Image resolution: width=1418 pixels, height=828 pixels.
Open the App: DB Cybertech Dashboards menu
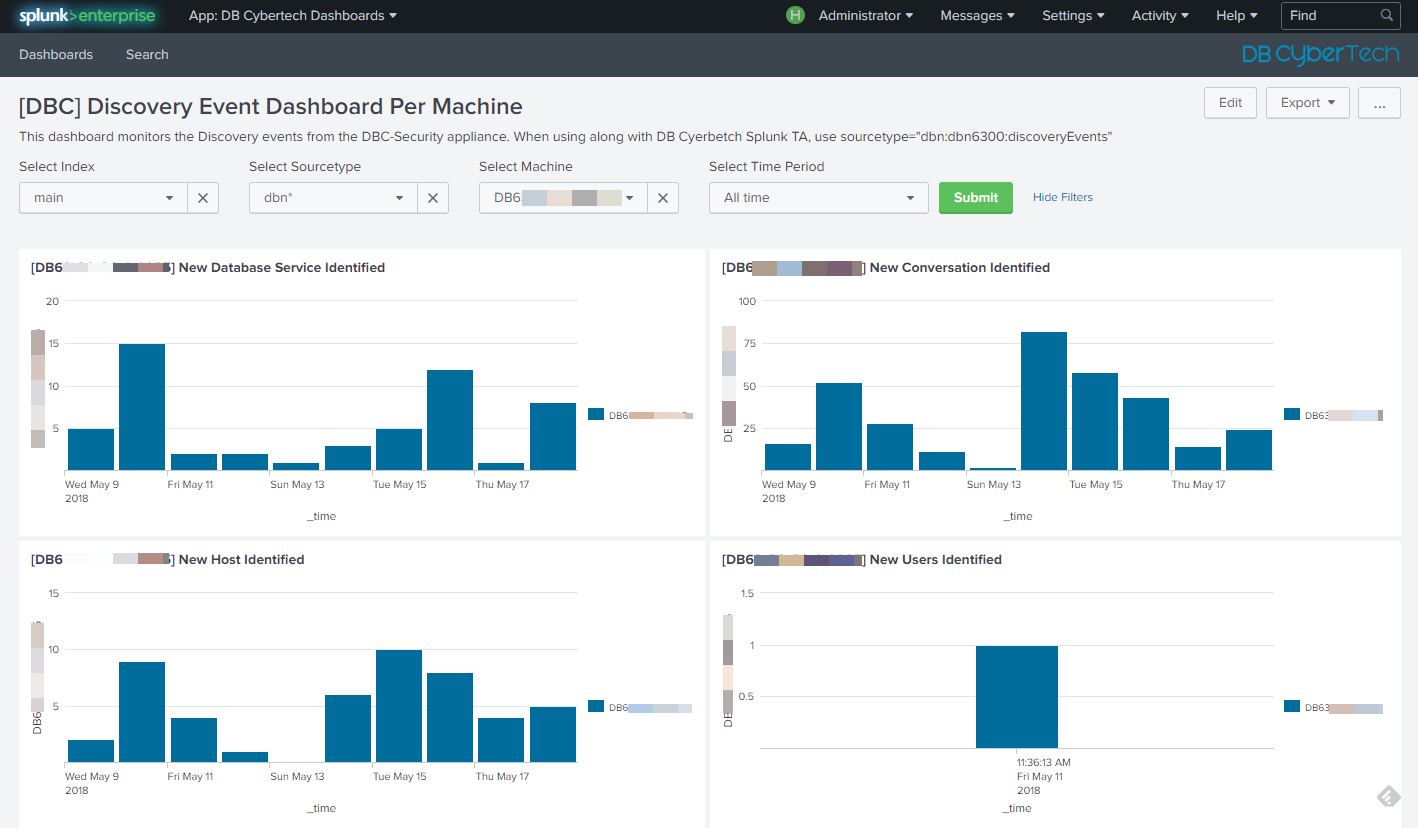[293, 16]
